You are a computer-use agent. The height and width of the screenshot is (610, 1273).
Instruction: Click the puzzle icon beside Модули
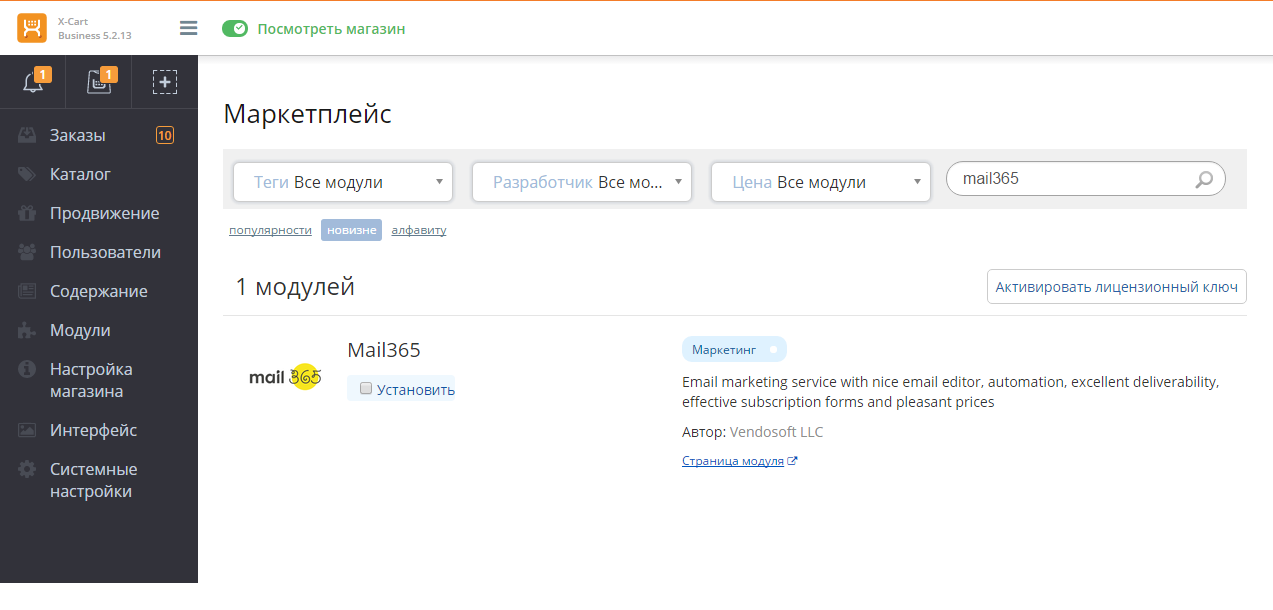point(27,330)
